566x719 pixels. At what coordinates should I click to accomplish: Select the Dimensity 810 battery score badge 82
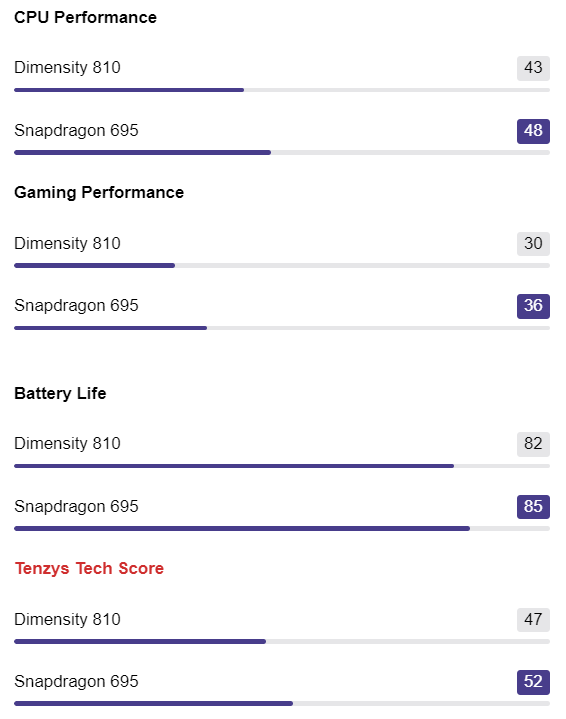click(x=533, y=444)
